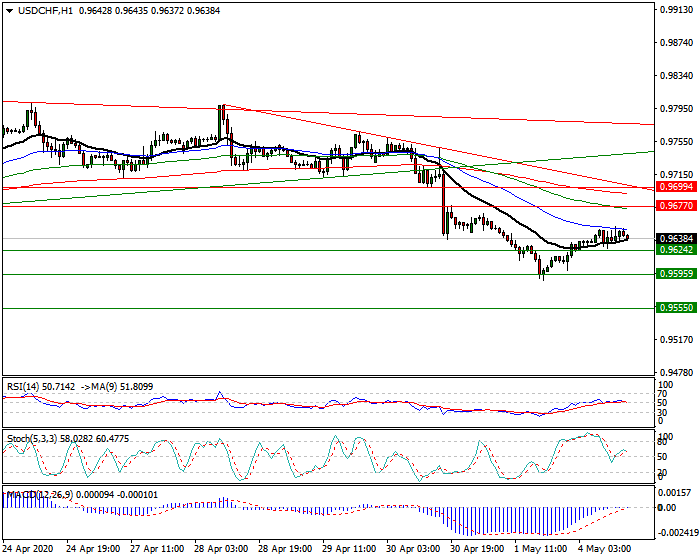Select the 0.94780 price scale value
The height and width of the screenshot is (560, 700).
click(677, 372)
